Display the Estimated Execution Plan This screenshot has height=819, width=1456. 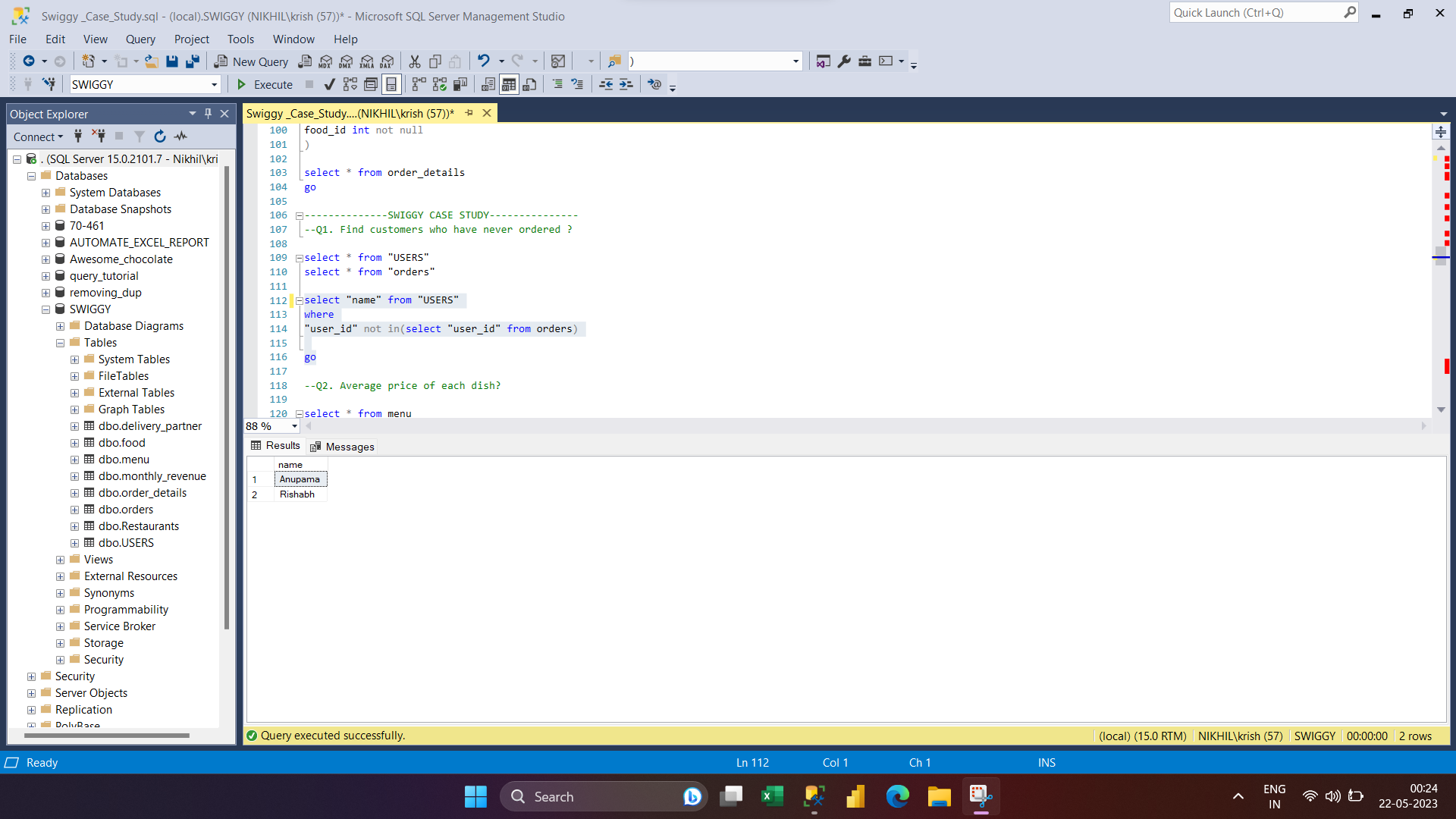[350, 84]
